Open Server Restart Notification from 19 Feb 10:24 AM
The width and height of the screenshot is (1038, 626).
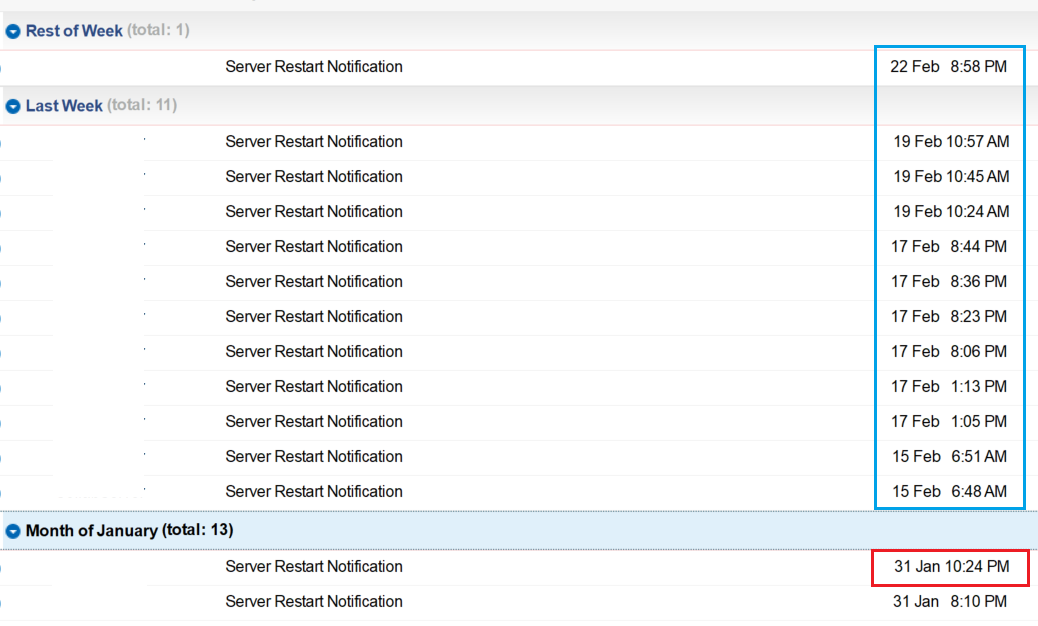coord(314,212)
